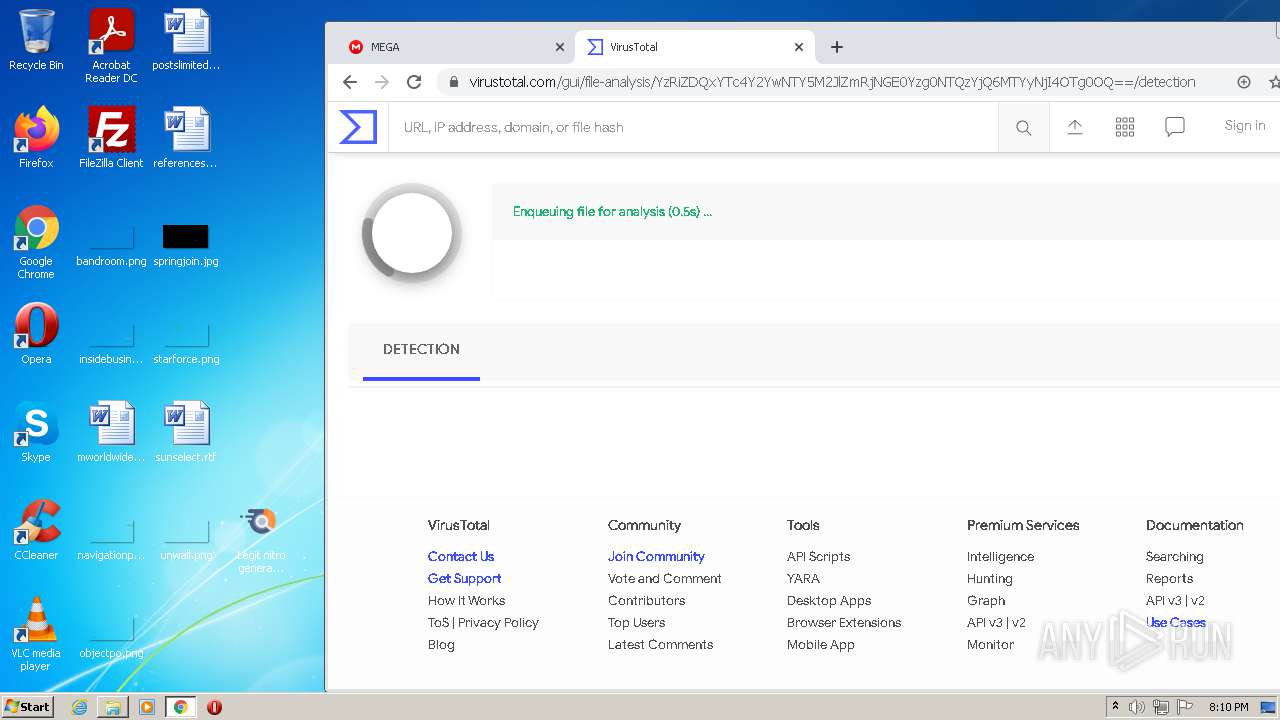Open the Recycle Bin desktop icon
This screenshot has width=1280, height=720.
click(x=36, y=40)
